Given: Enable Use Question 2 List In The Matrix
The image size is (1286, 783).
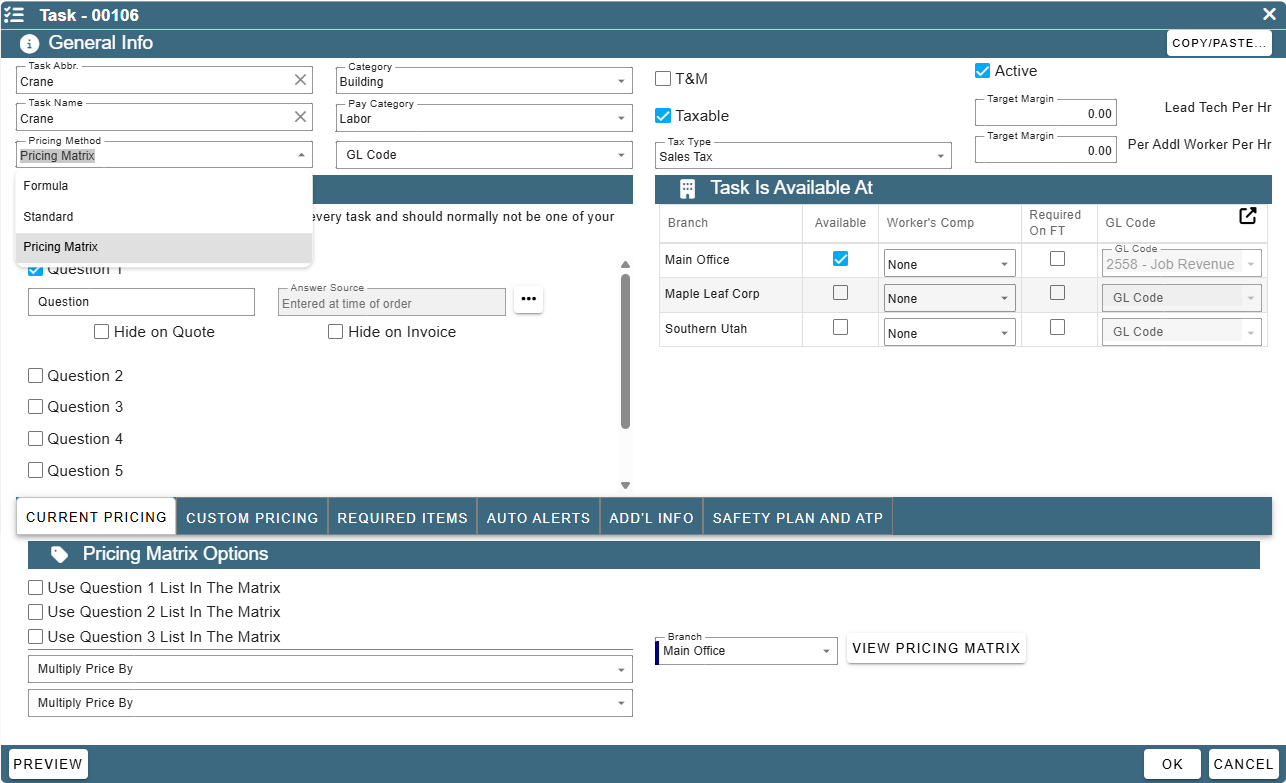Looking at the screenshot, I should pos(36,612).
